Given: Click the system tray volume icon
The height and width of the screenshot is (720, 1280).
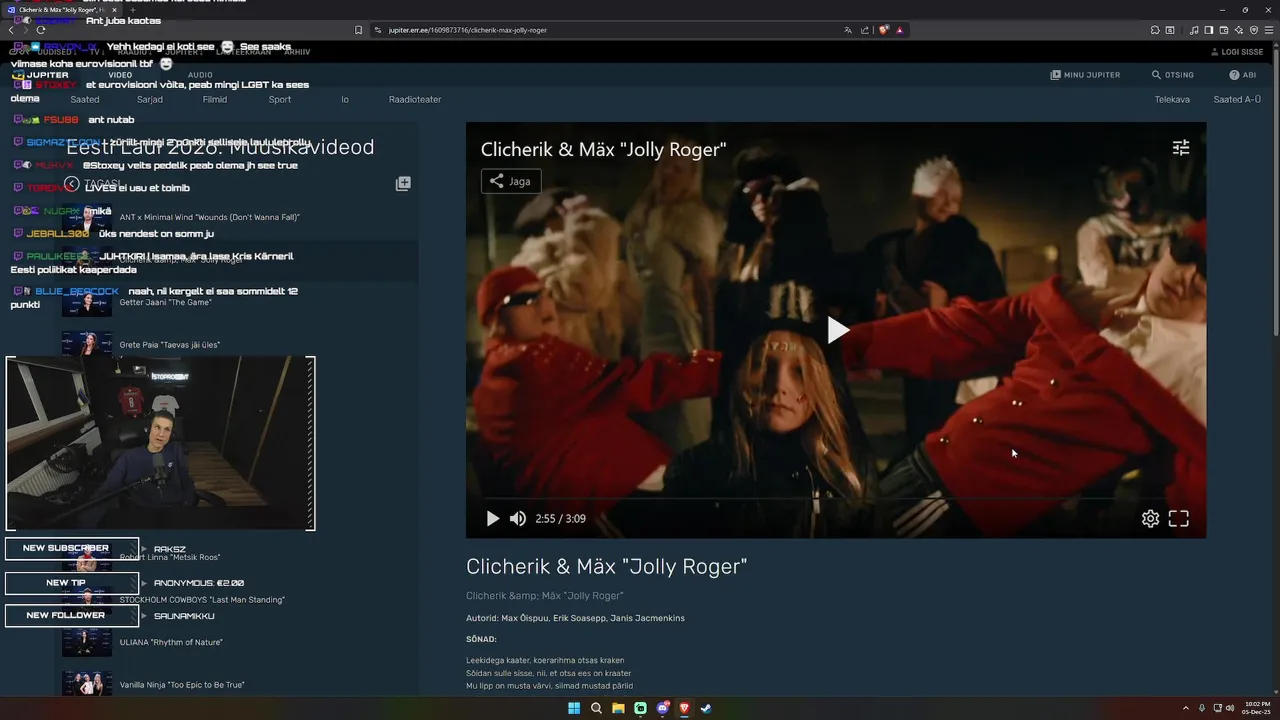Looking at the screenshot, I should [1229, 708].
